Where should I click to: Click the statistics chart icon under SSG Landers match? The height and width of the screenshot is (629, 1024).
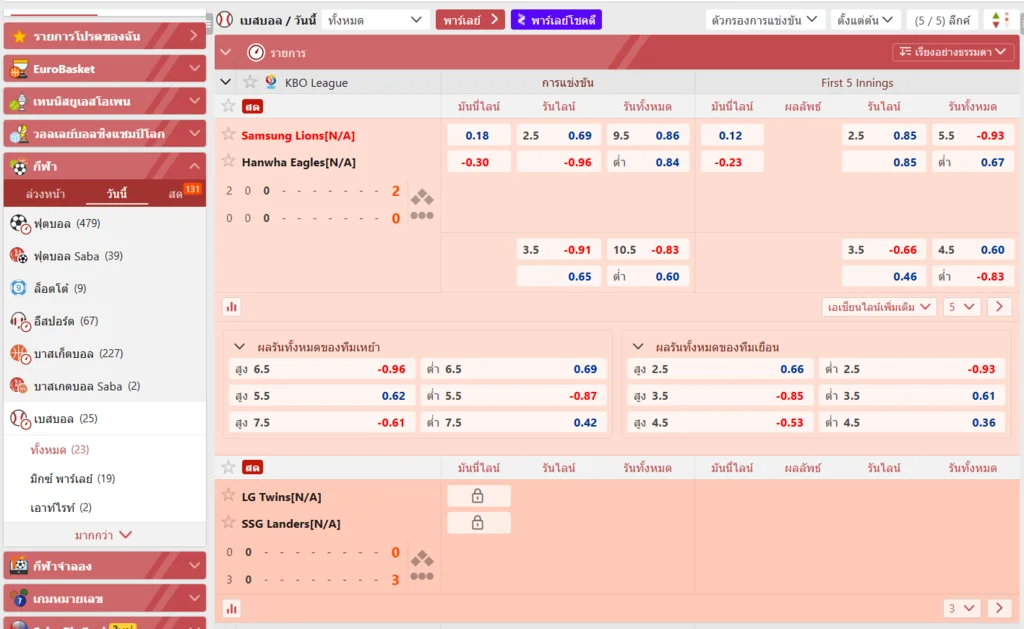tap(231, 608)
